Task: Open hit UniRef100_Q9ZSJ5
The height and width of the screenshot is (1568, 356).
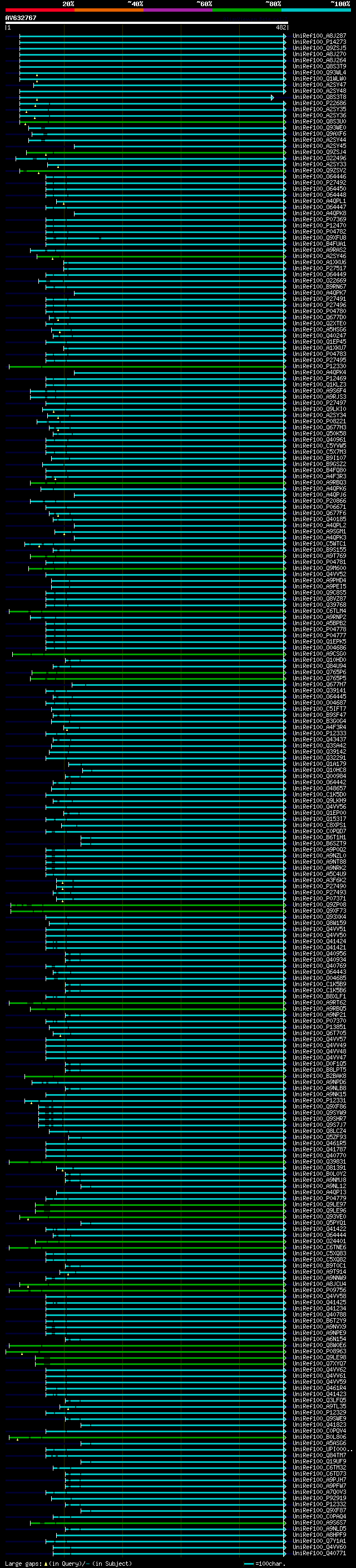Action: [x=319, y=48]
